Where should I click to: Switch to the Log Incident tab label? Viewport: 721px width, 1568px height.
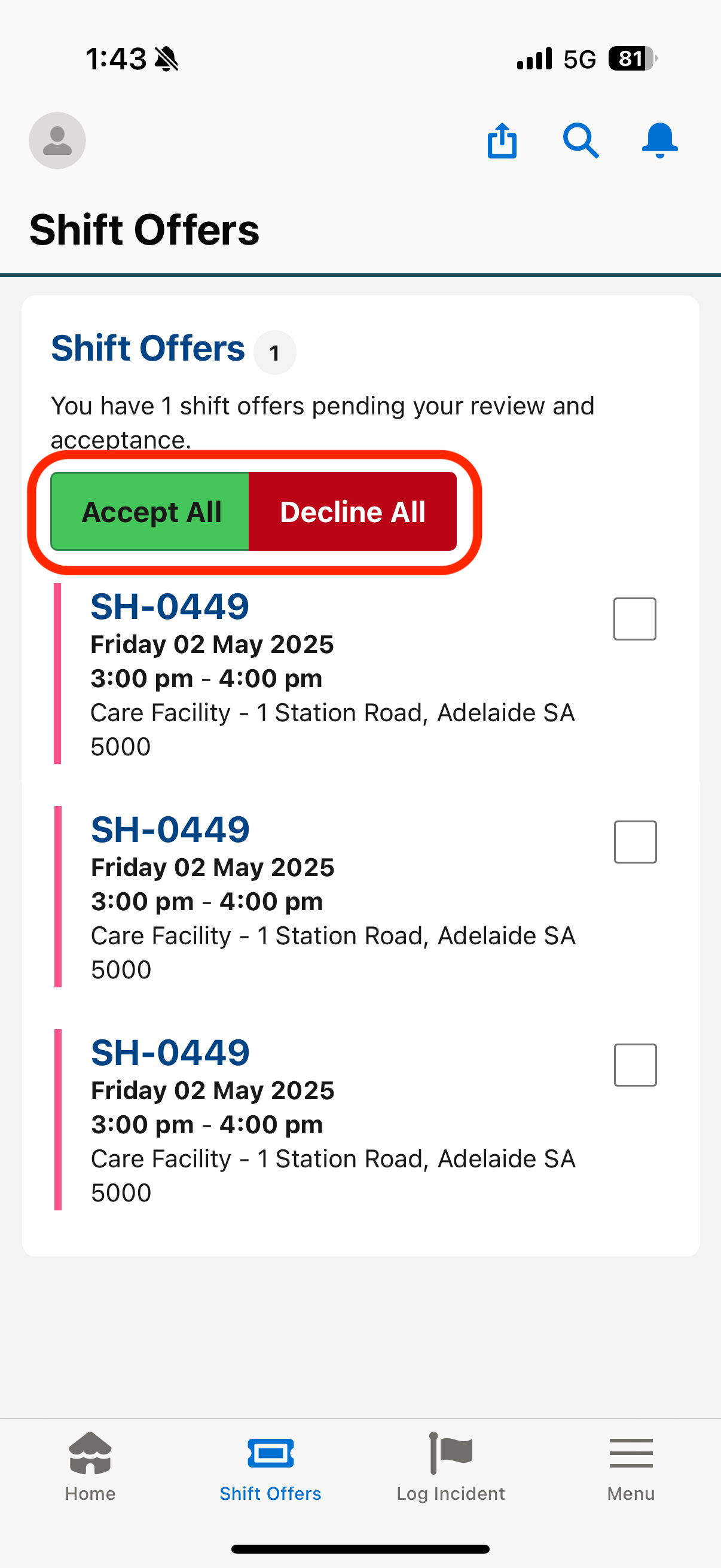[451, 1494]
